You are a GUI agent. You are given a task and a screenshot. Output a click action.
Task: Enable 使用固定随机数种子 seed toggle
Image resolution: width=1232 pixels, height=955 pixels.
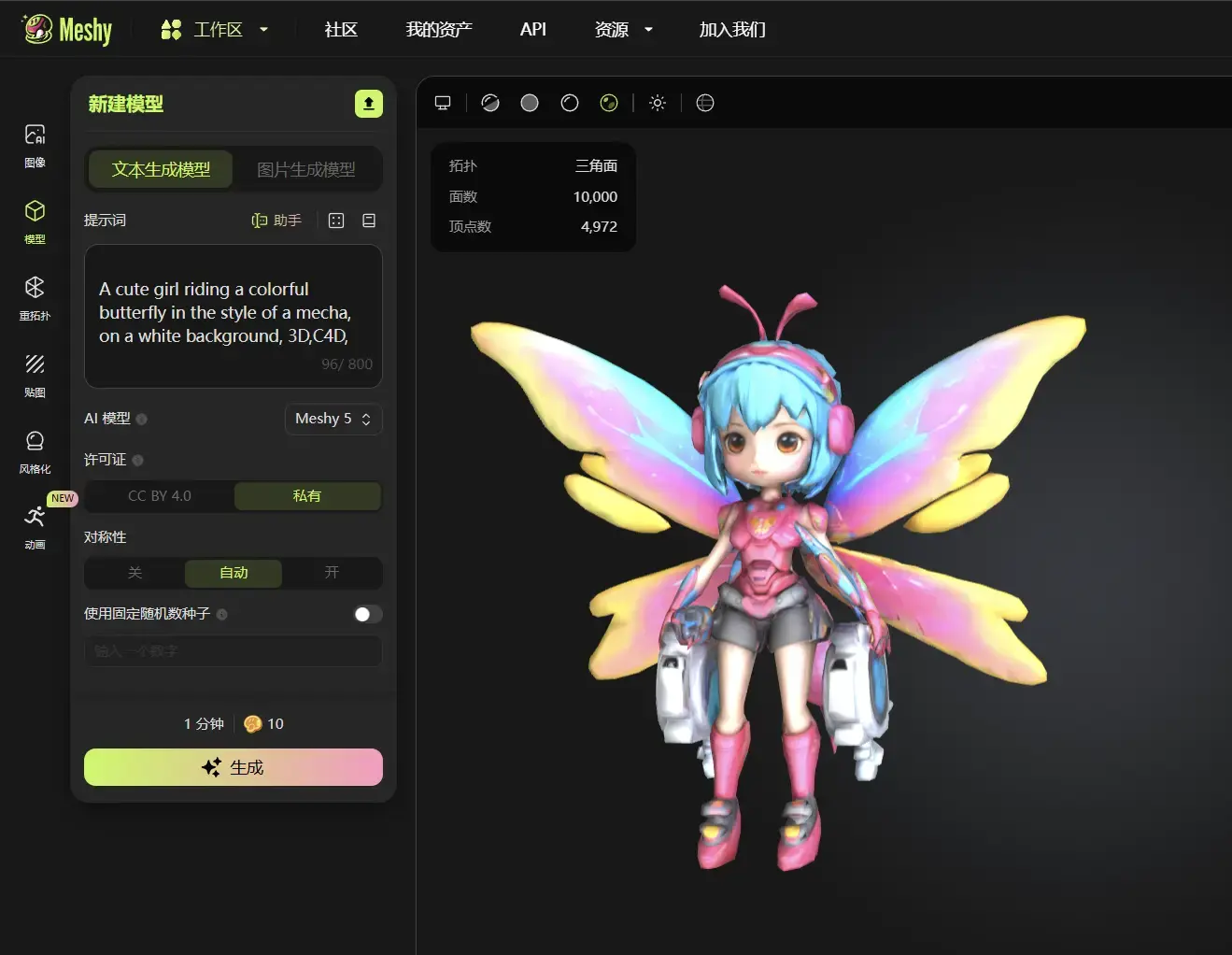[x=367, y=614]
